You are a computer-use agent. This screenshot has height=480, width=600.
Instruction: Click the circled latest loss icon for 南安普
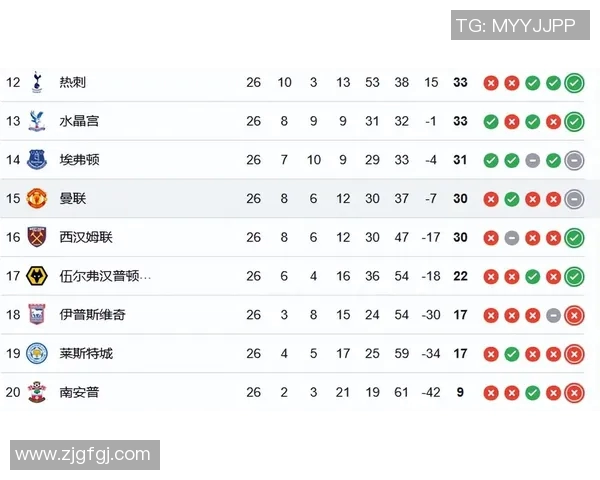click(x=574, y=393)
